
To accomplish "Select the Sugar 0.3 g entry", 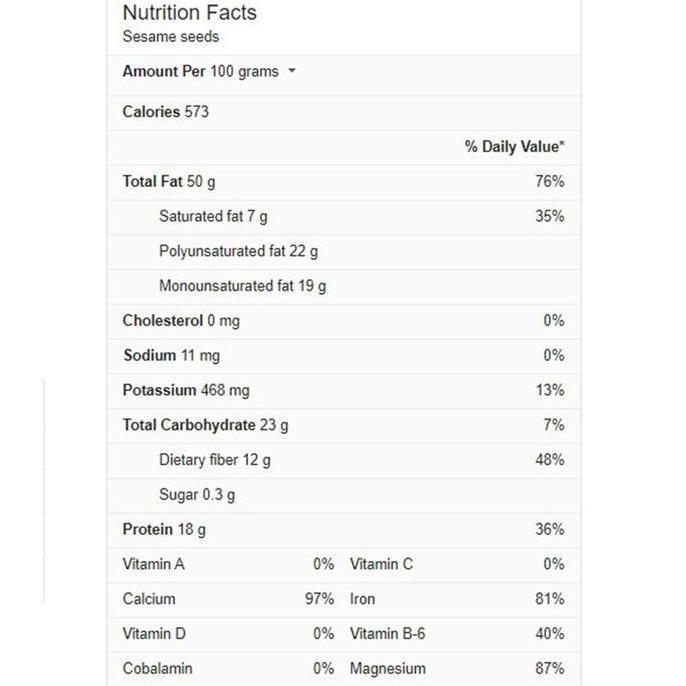I will tap(197, 495).
